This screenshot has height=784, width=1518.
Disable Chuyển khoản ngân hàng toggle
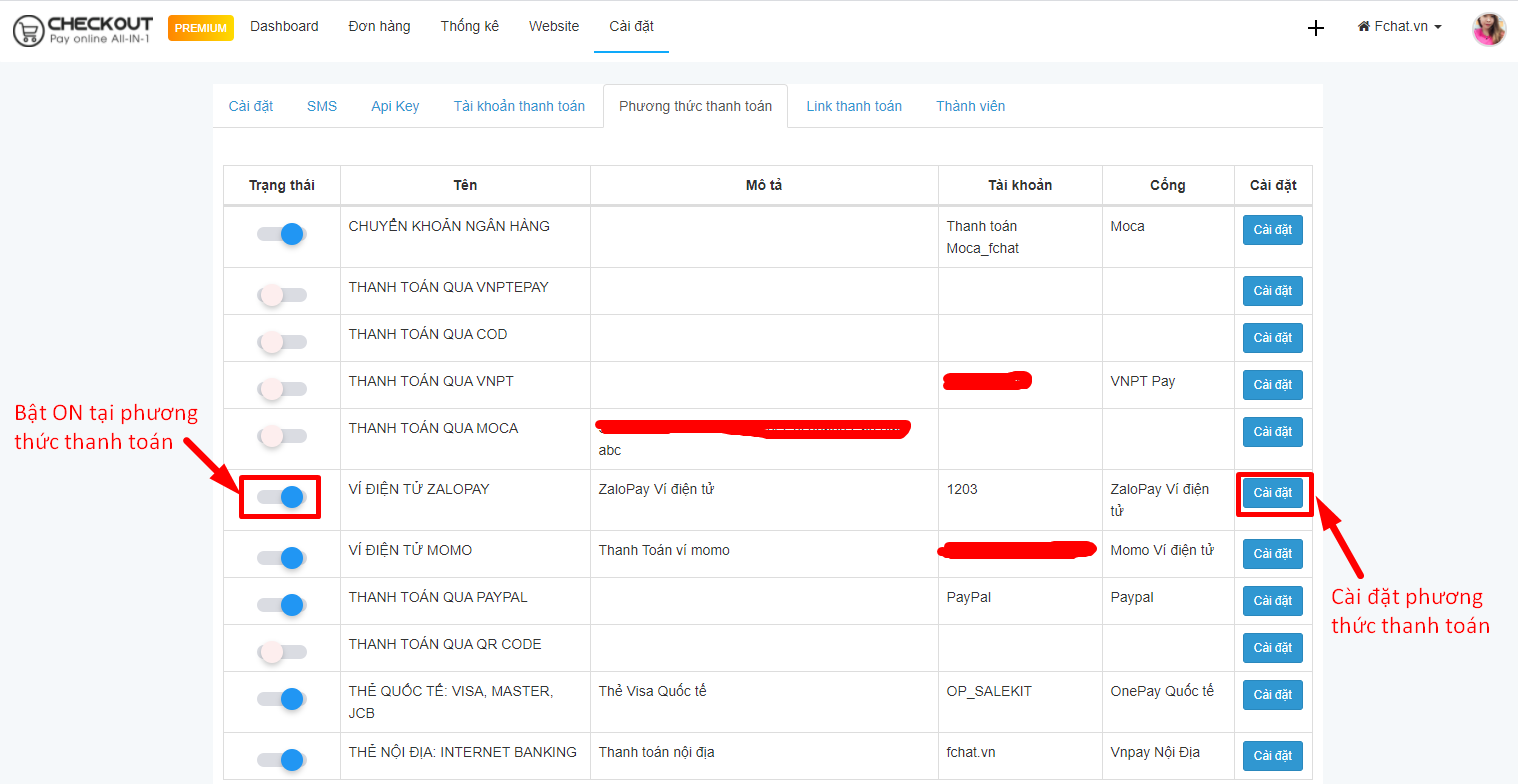pos(282,234)
